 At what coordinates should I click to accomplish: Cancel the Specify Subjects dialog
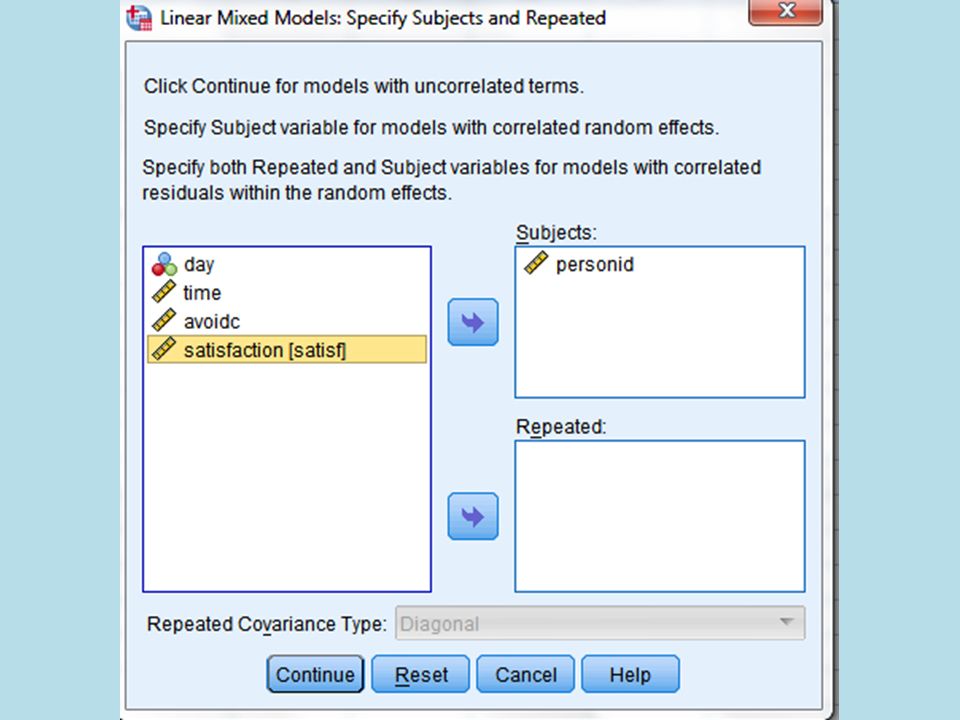525,674
